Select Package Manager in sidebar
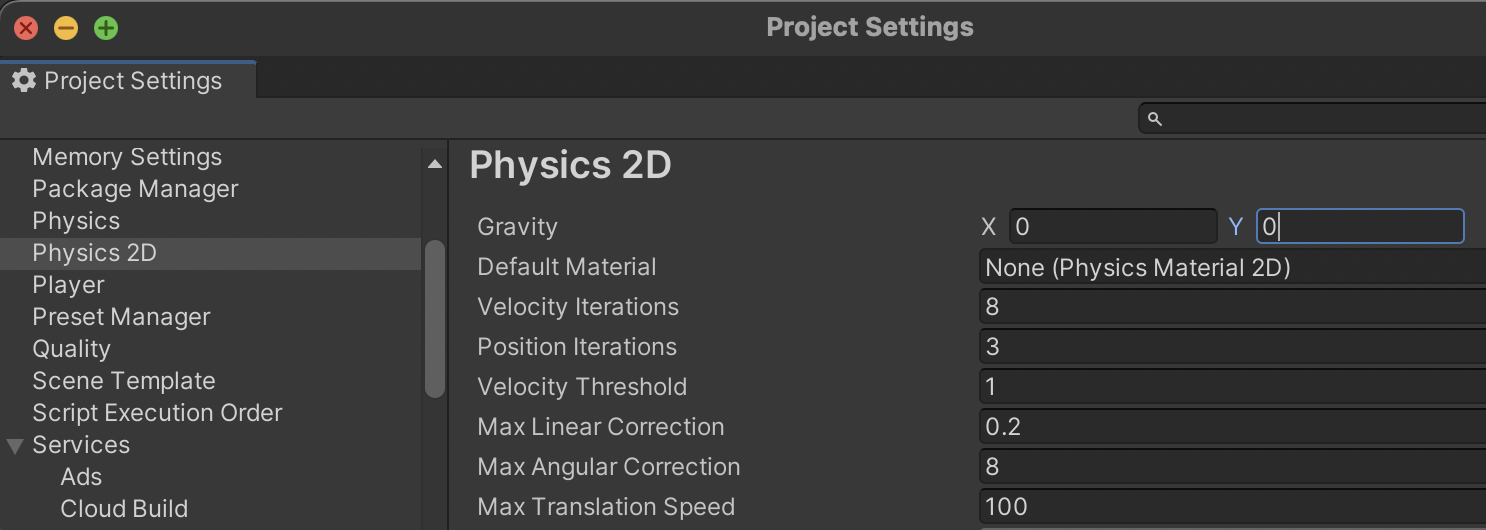The width and height of the screenshot is (1486, 530). [x=135, y=189]
